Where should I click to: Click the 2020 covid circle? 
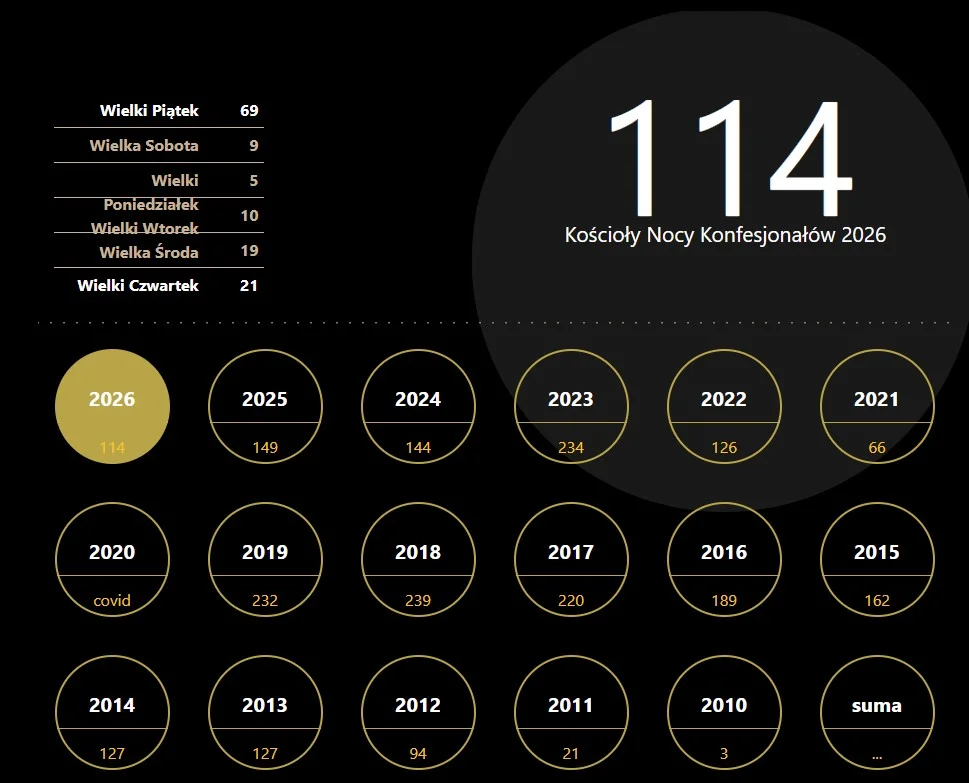(112, 559)
